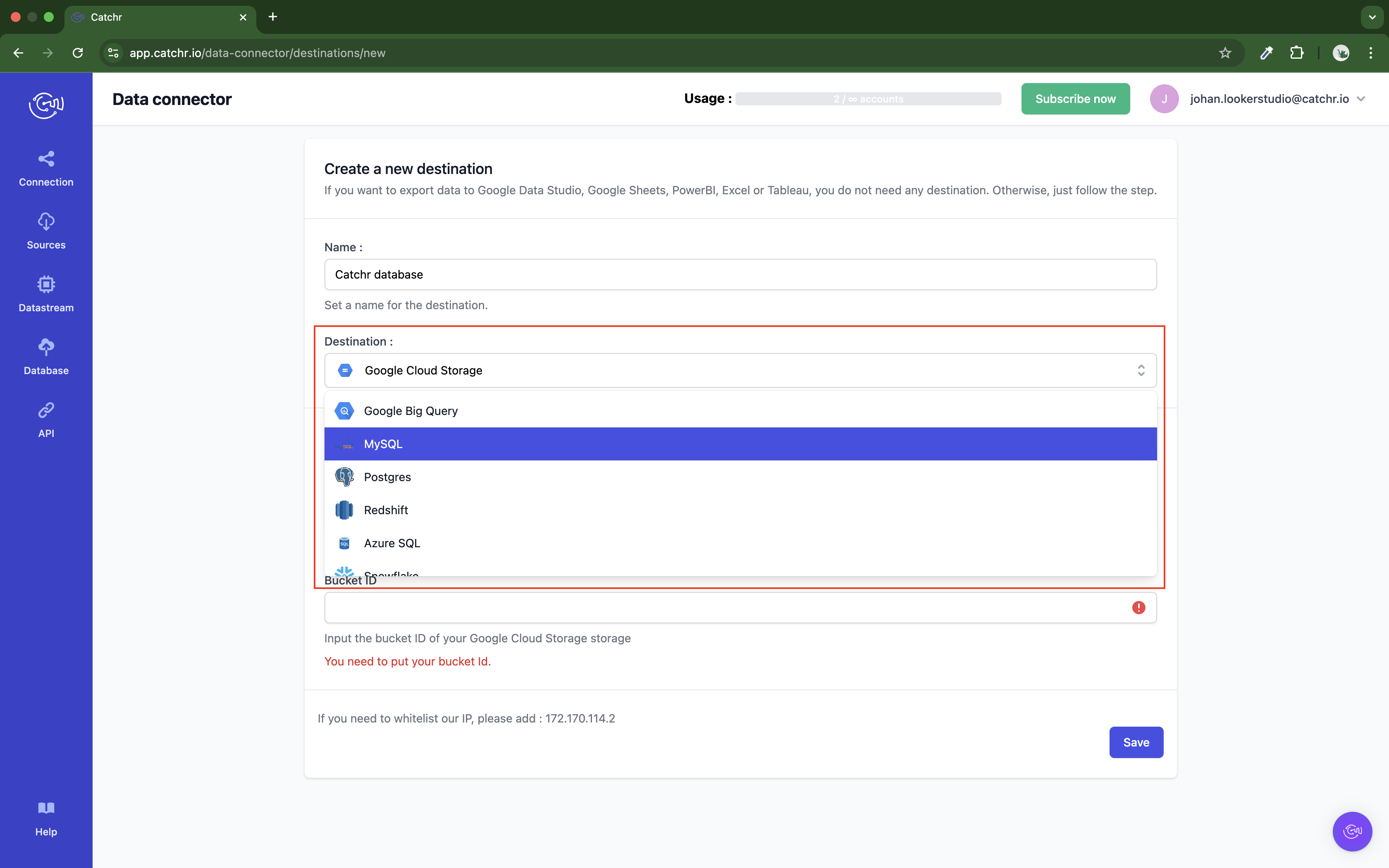Open the Google Cloud Storage destination selector

[x=740, y=370]
